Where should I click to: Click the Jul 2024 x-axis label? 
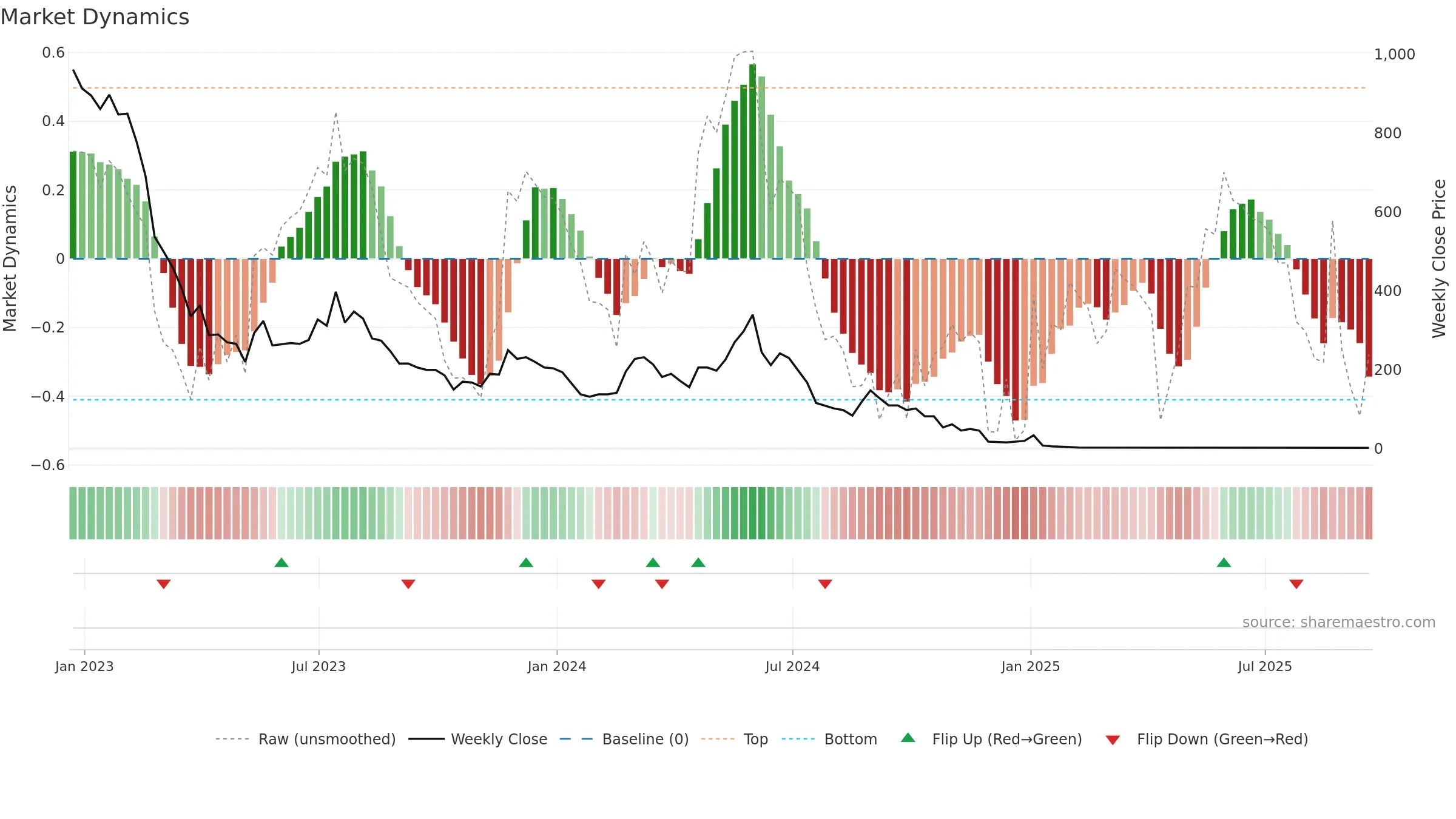[x=792, y=666]
